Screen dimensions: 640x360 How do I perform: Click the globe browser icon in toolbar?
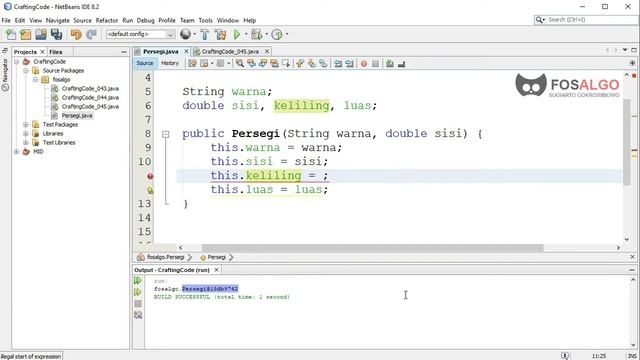click(185, 34)
